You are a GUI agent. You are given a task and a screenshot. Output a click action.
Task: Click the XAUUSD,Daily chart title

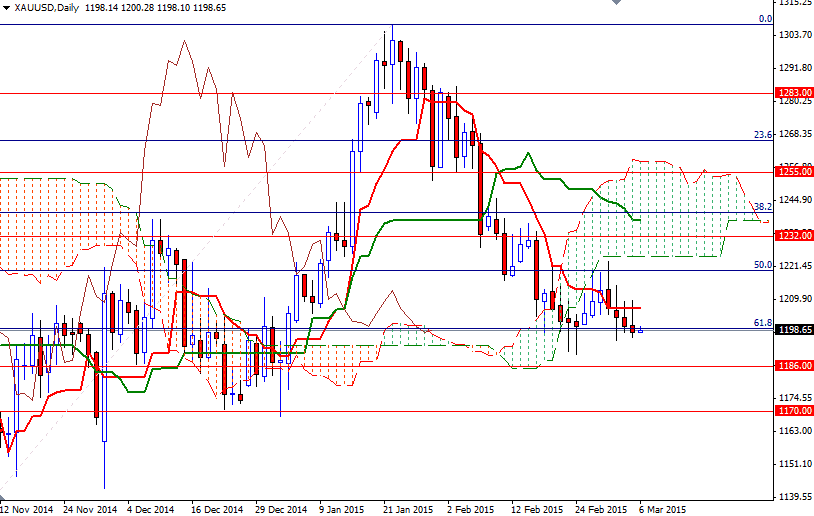pos(48,8)
